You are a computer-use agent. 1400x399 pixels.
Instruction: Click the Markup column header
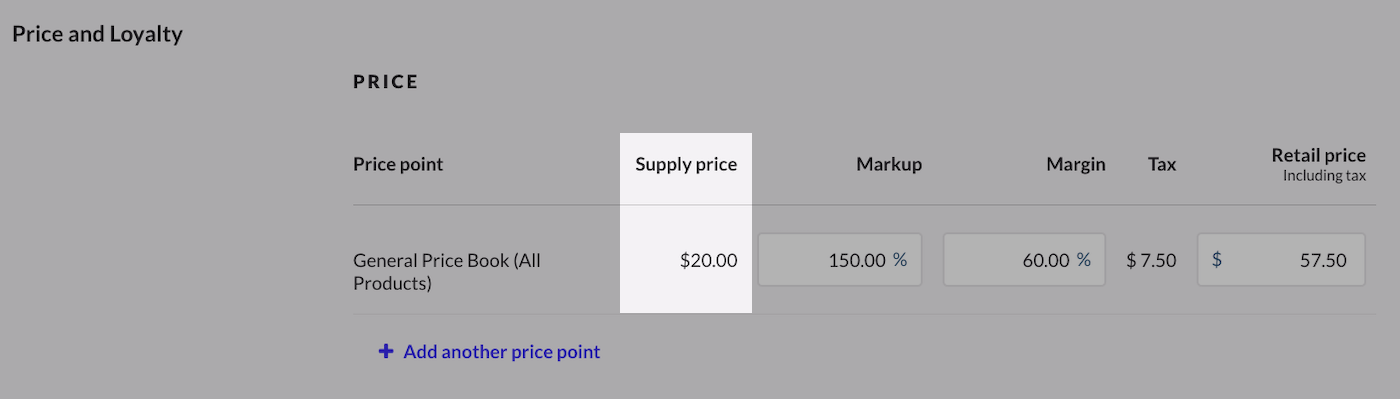889,164
